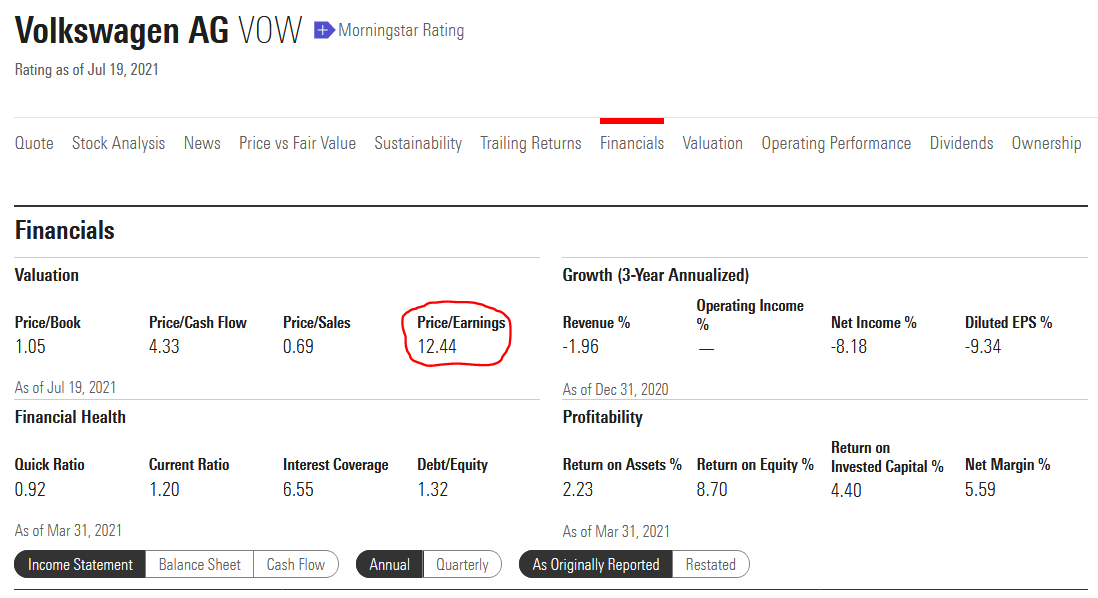The width and height of the screenshot is (1098, 598).
Task: Switch to the Stock Analysis tab
Action: click(x=118, y=143)
